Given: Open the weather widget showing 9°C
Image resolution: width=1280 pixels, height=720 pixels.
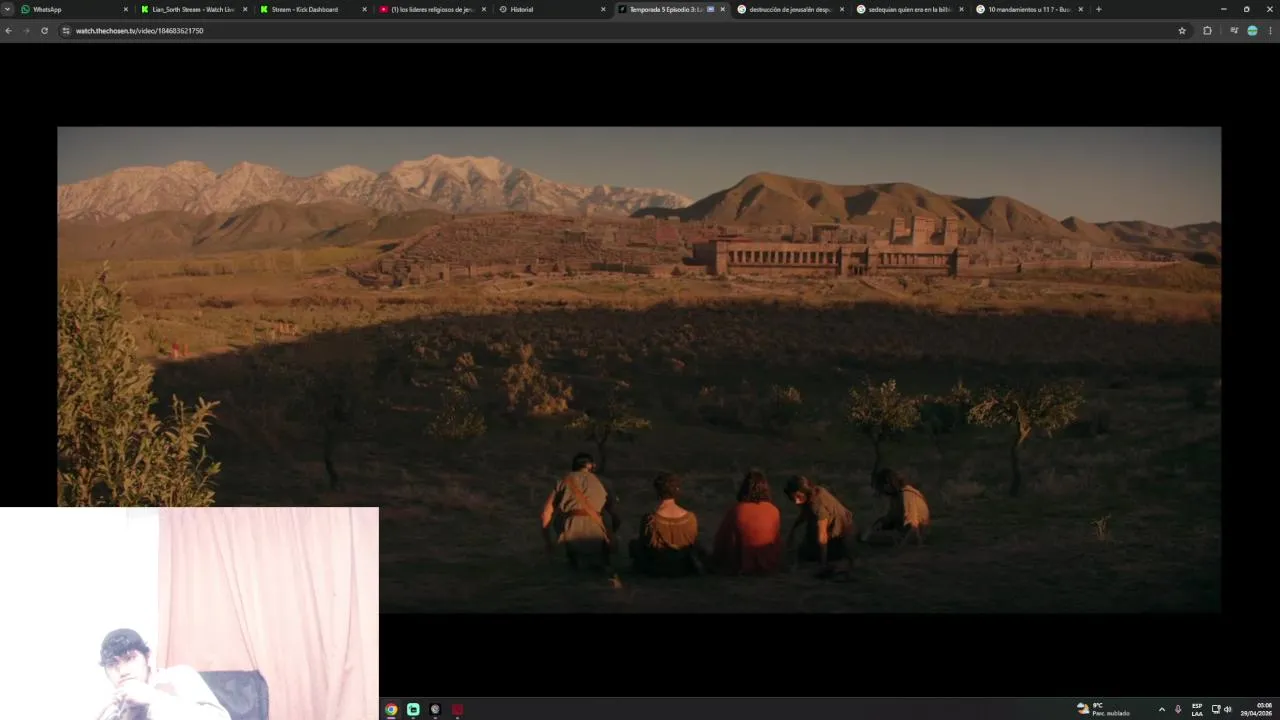Looking at the screenshot, I should pyautogui.click(x=1103, y=709).
